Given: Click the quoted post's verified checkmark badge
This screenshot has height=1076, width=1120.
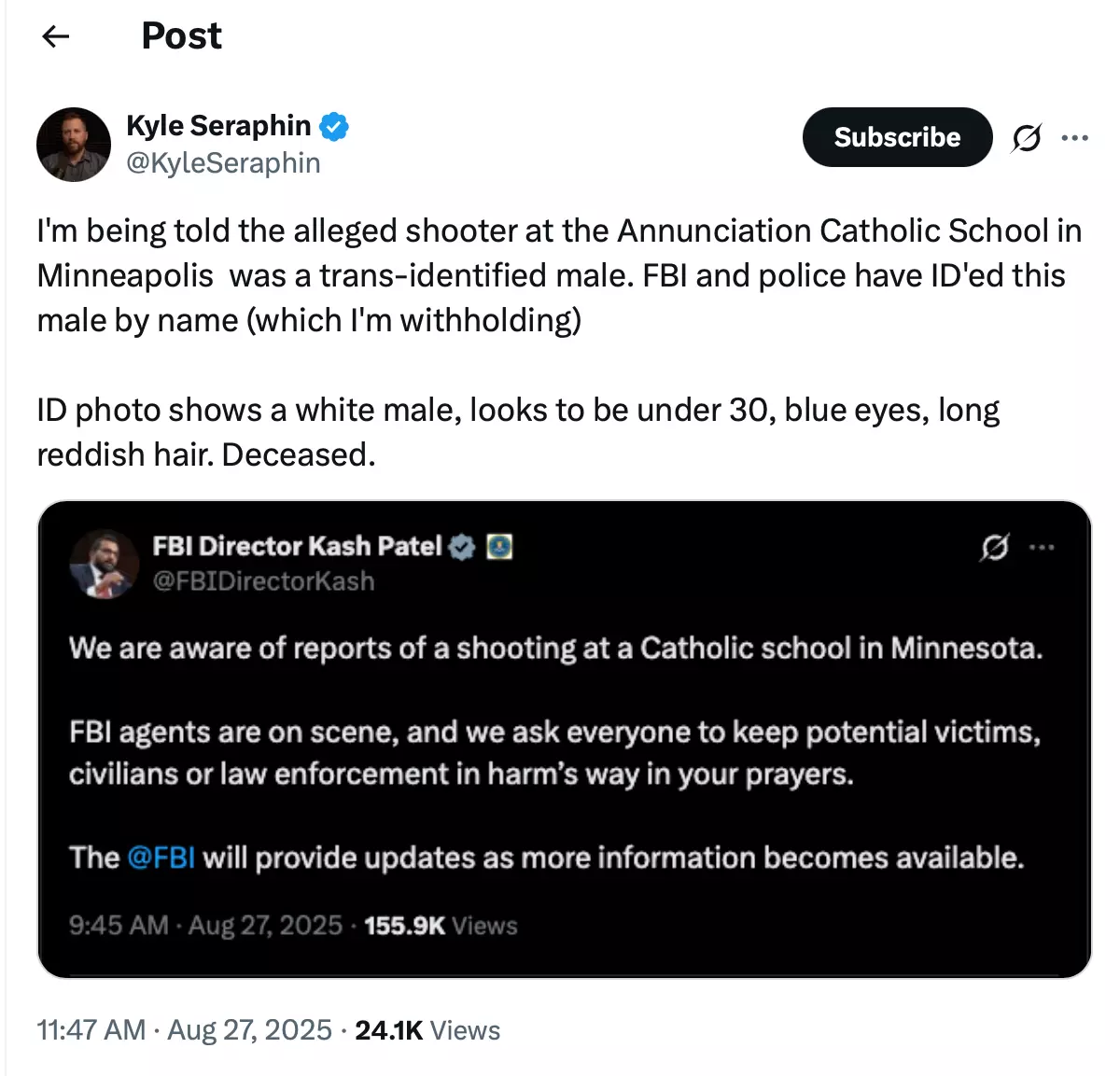Looking at the screenshot, I should 462,547.
